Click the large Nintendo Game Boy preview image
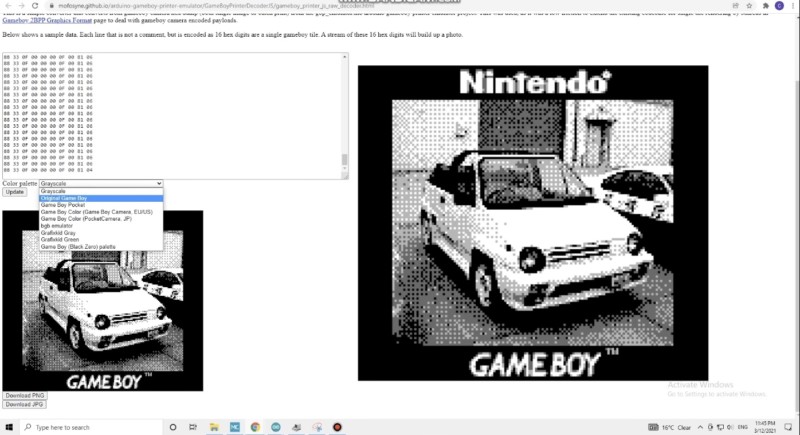This screenshot has width=800, height=435. (x=533, y=223)
